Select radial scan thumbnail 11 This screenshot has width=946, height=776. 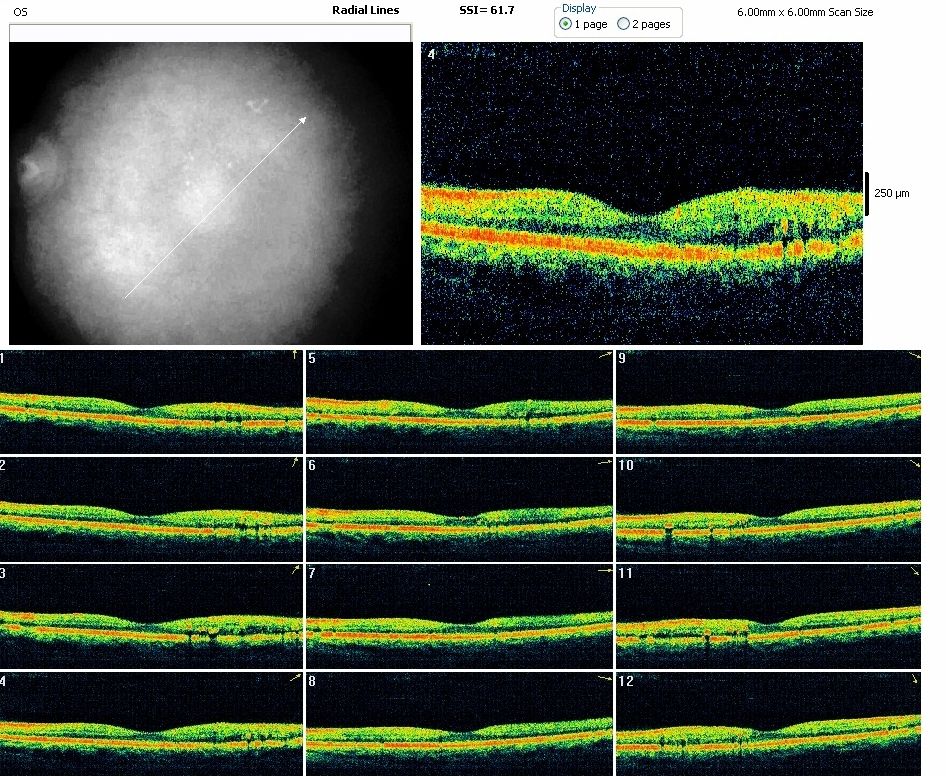(768, 616)
